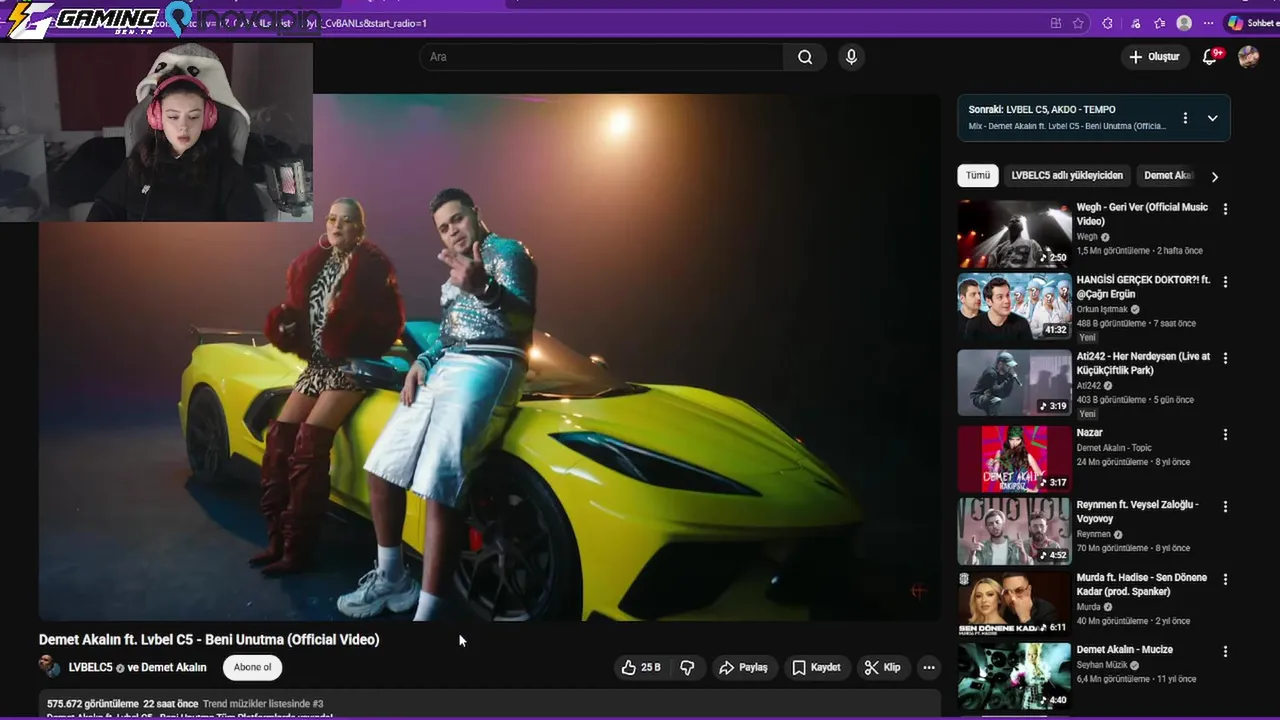Open Murda ft. Hadise thumbnail

coord(1014,604)
